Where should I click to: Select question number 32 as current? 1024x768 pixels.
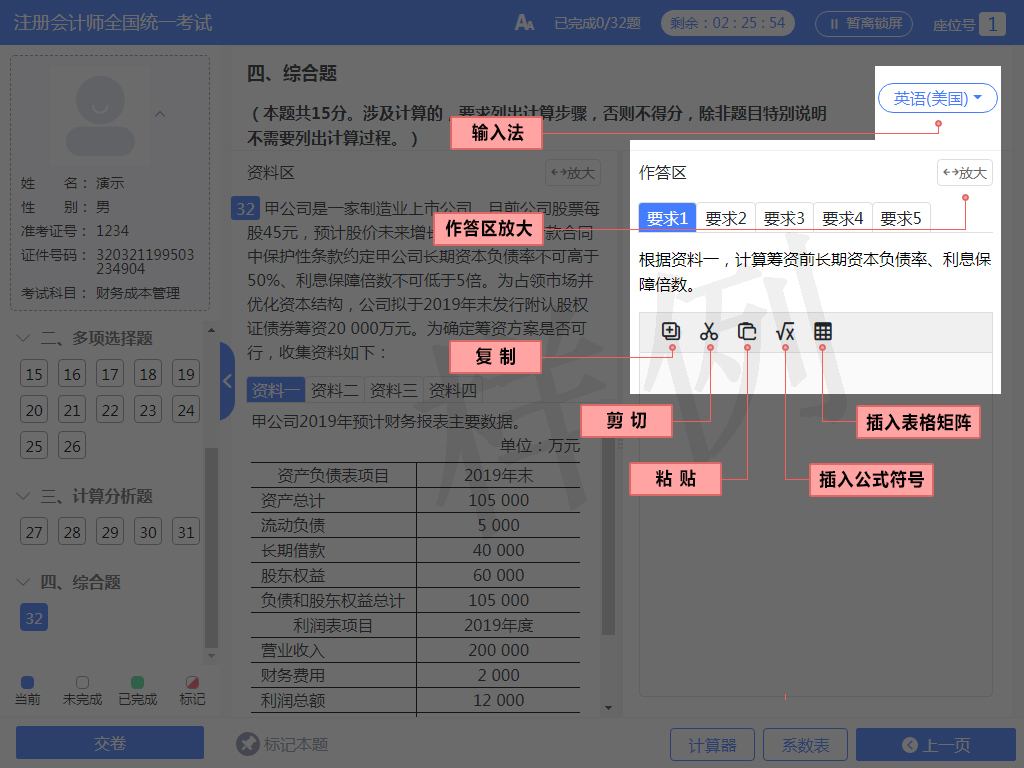33,617
